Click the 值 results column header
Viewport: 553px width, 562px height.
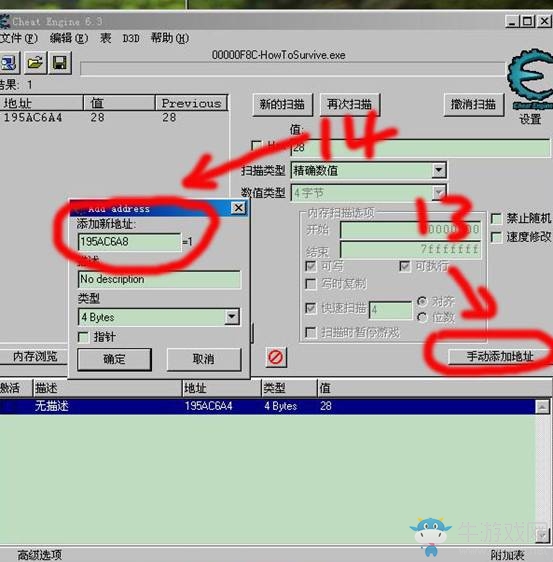click(x=119, y=103)
